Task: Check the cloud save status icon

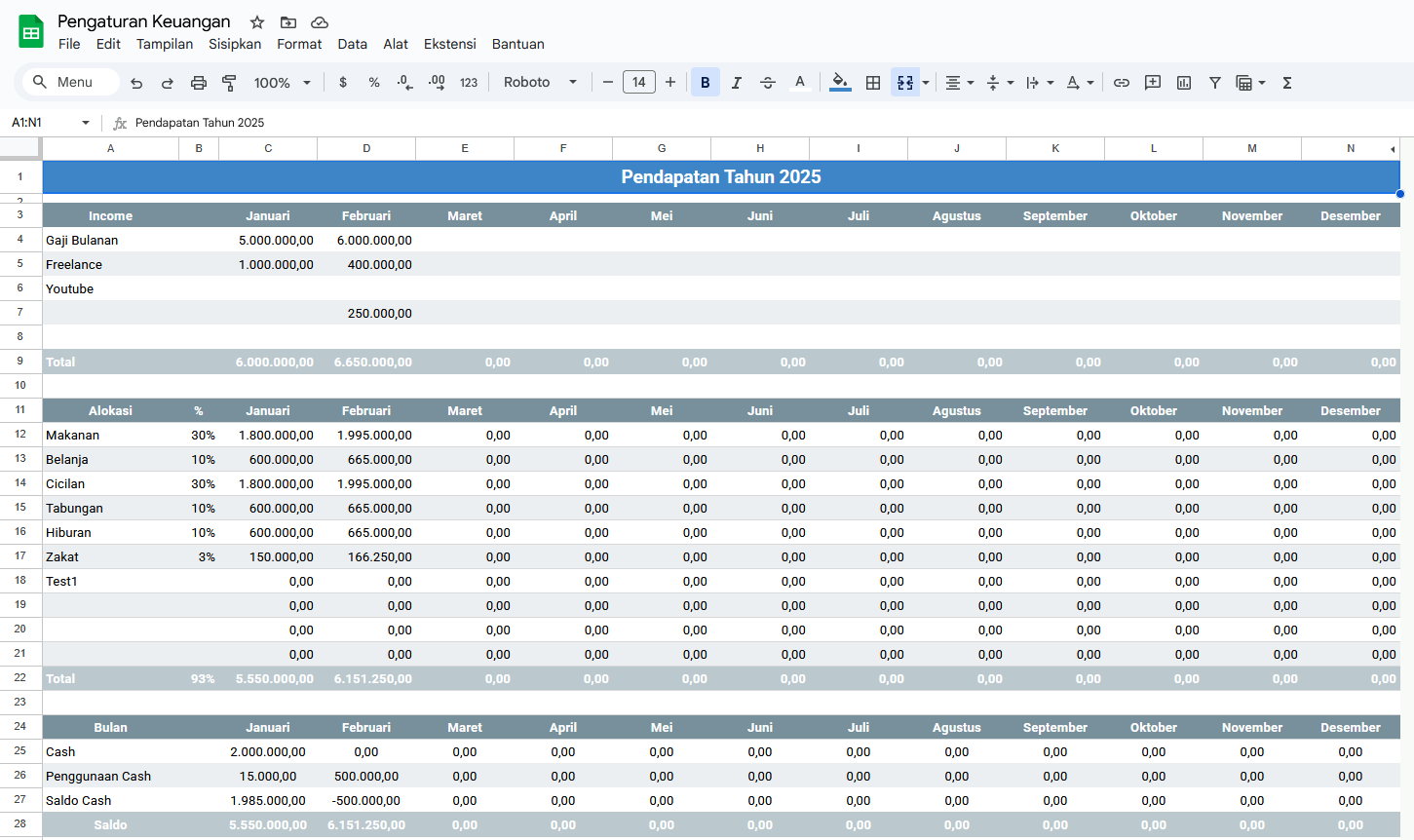Action: pyautogui.click(x=320, y=22)
